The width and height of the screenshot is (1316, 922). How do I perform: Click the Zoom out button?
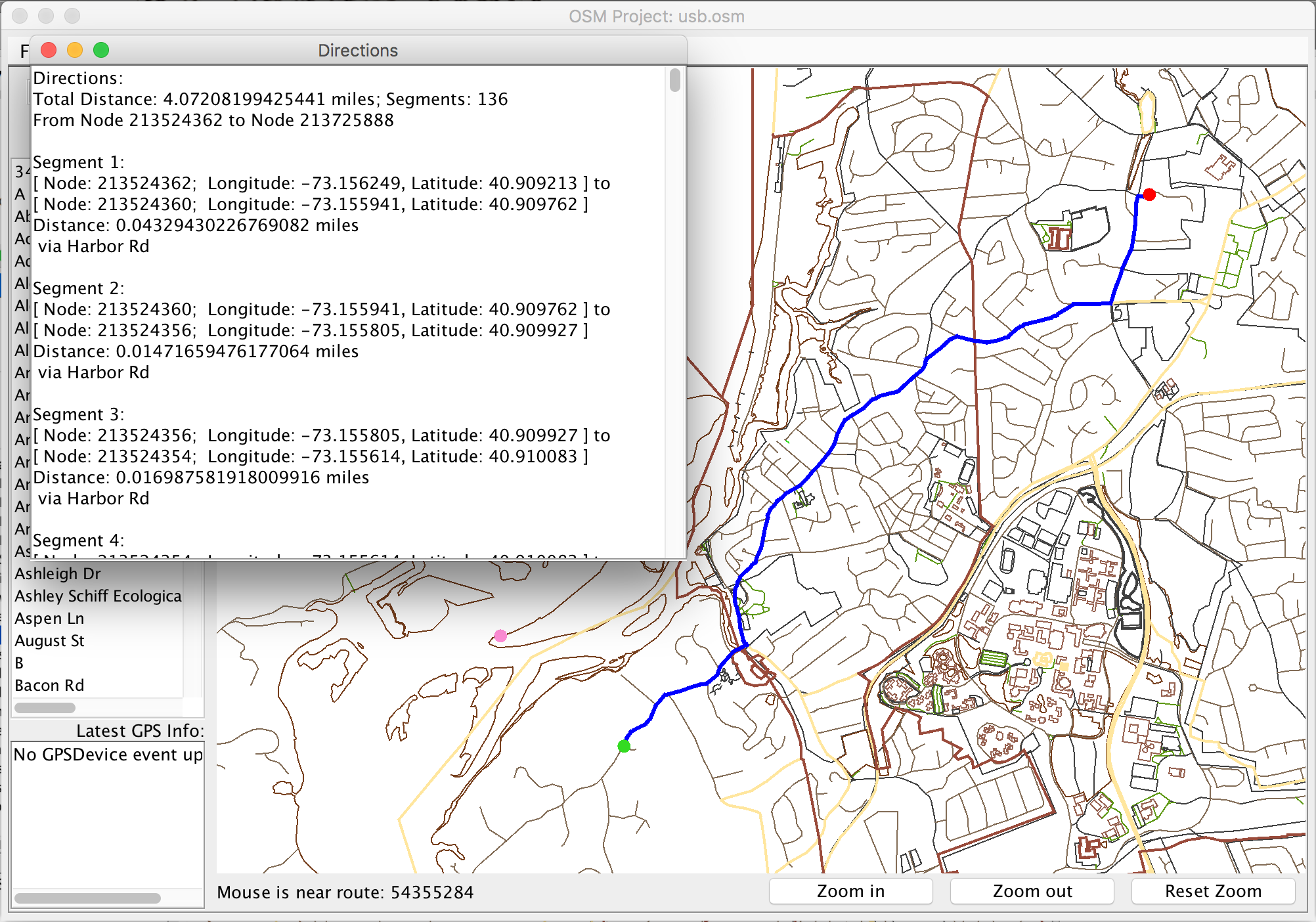1032,891
